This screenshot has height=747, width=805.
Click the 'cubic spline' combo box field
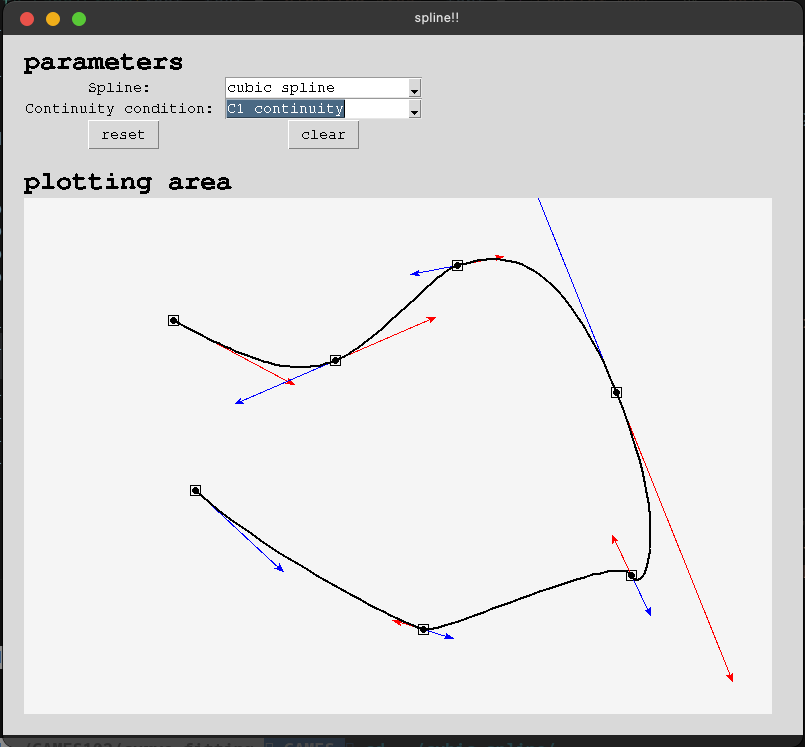tap(317, 88)
